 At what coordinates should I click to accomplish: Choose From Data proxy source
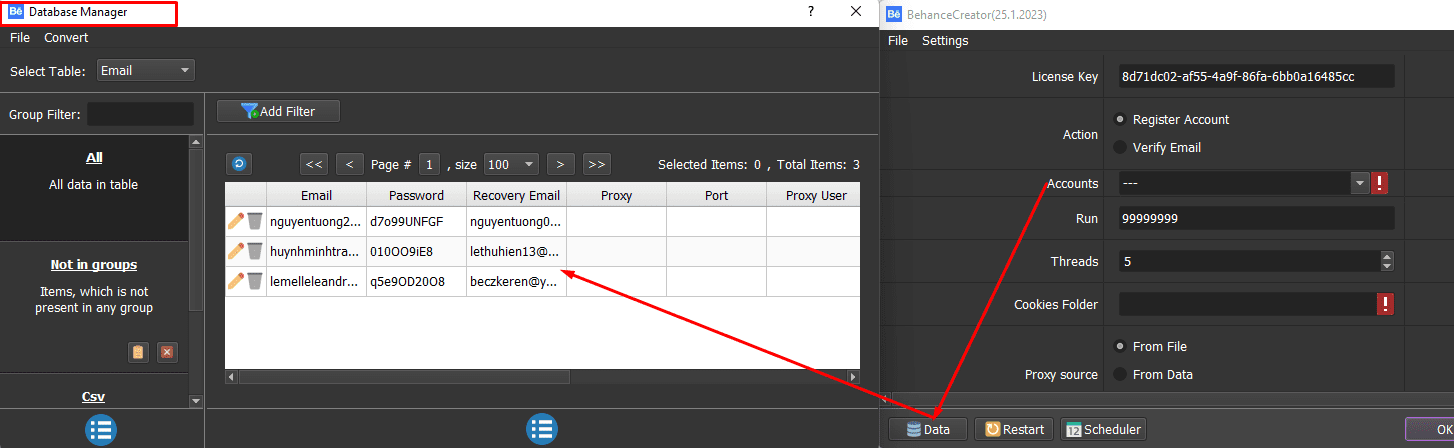pos(1120,374)
